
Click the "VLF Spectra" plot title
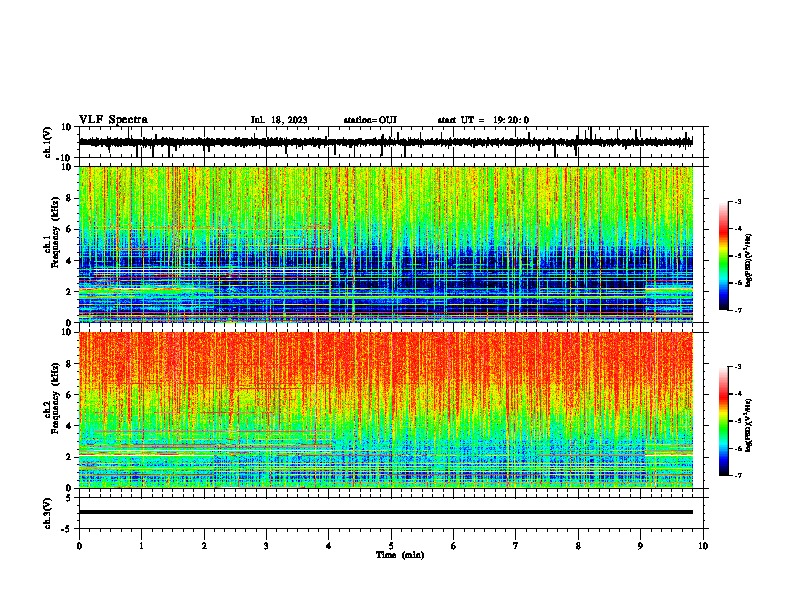pos(113,120)
